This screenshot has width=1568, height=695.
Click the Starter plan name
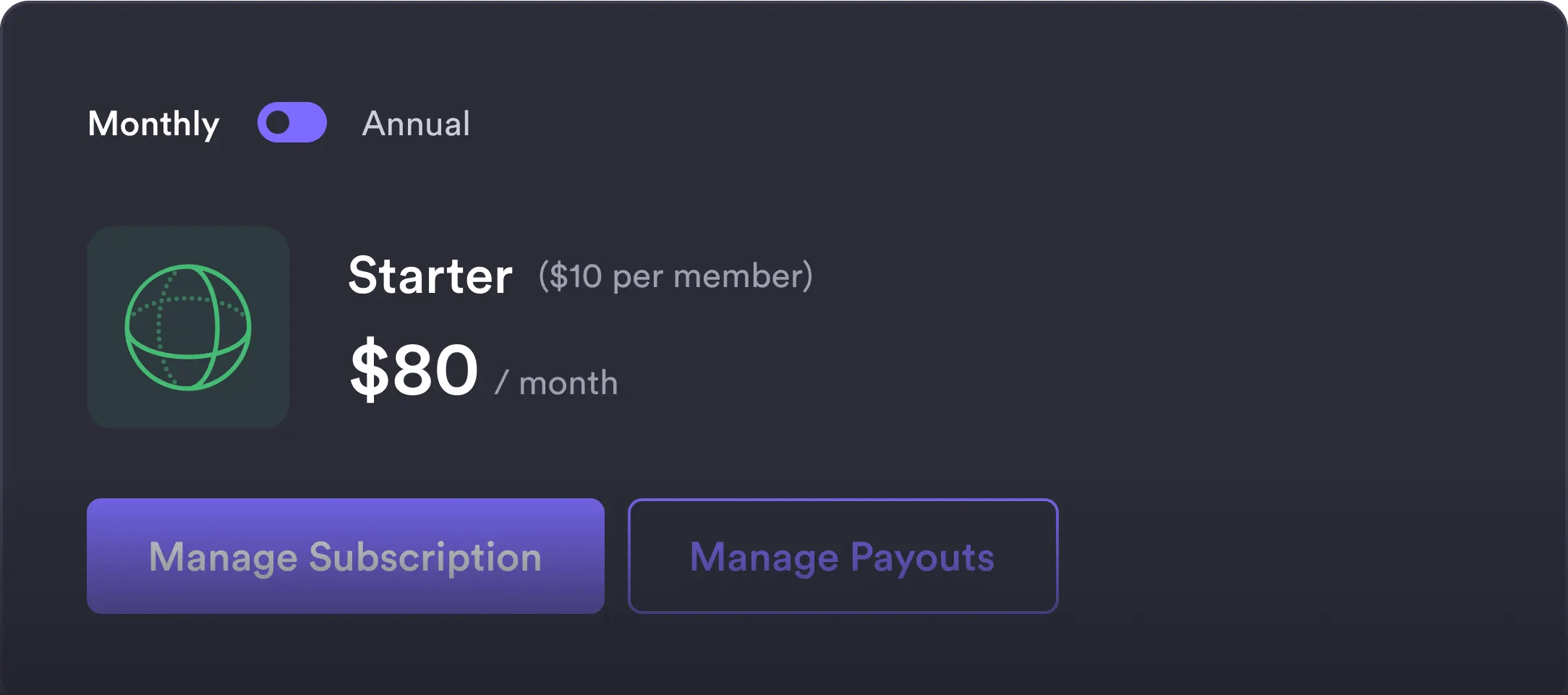(430, 276)
